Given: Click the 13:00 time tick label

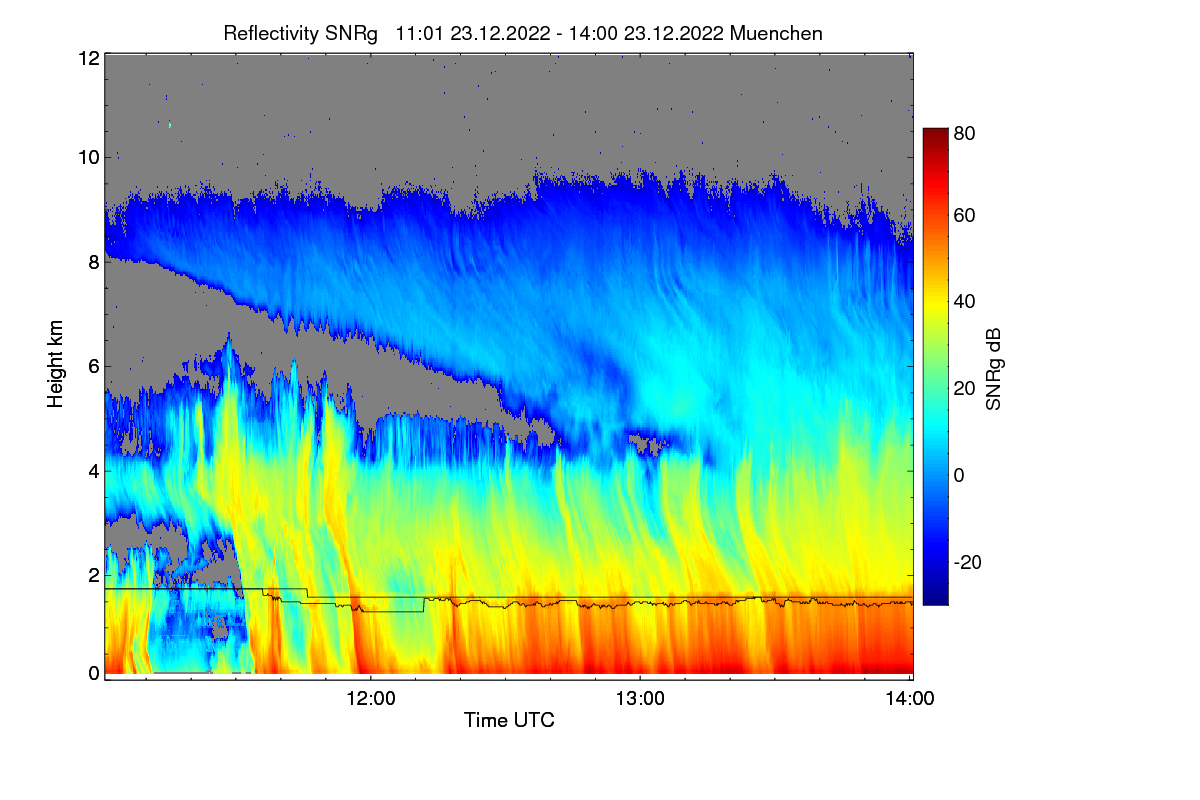Looking at the screenshot, I should coord(641,700).
